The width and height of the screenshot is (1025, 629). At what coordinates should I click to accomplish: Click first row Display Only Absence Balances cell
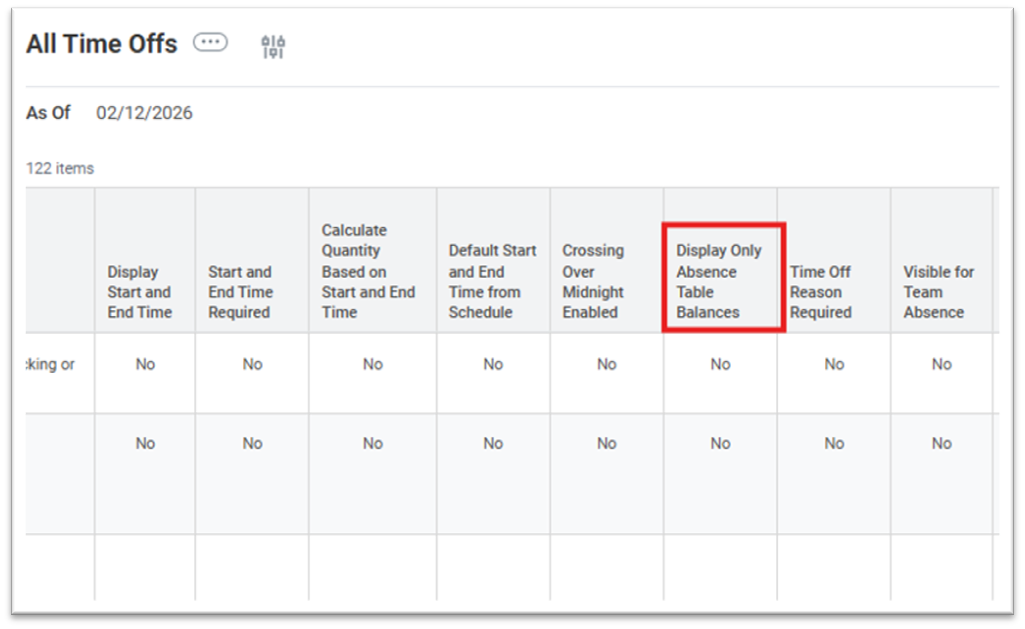[x=721, y=365]
